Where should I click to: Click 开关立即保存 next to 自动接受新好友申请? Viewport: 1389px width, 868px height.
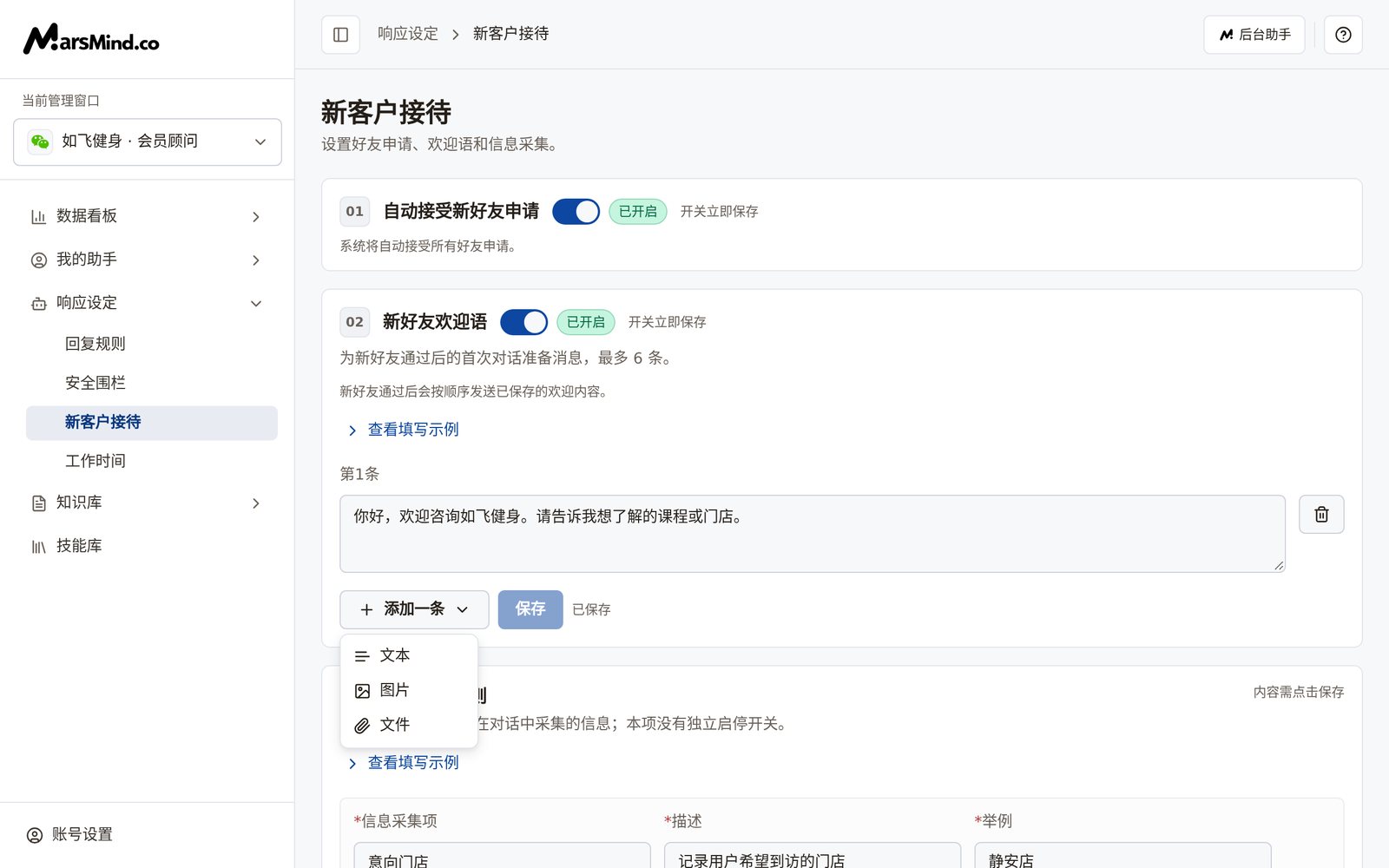(719, 212)
